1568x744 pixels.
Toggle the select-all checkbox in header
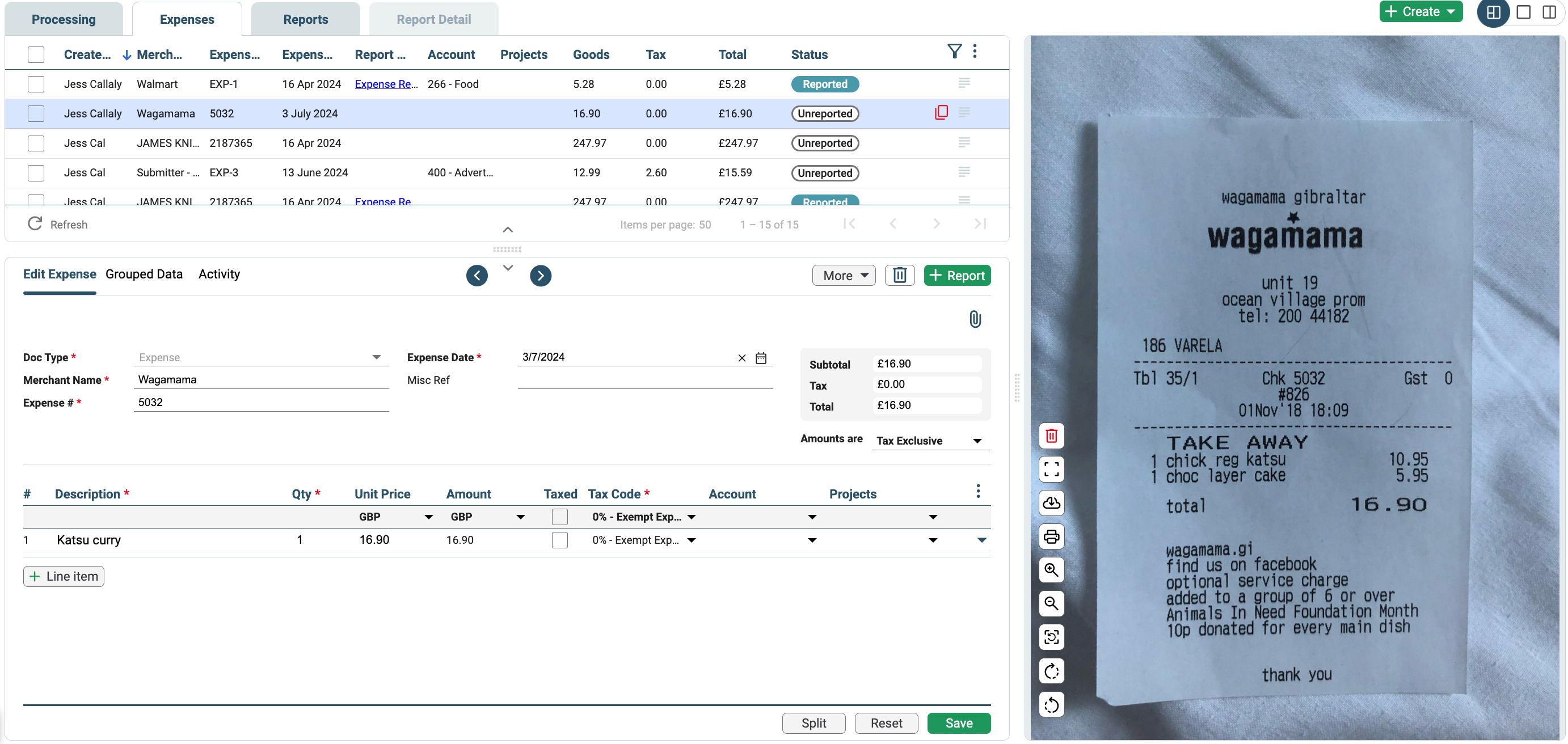tap(36, 54)
